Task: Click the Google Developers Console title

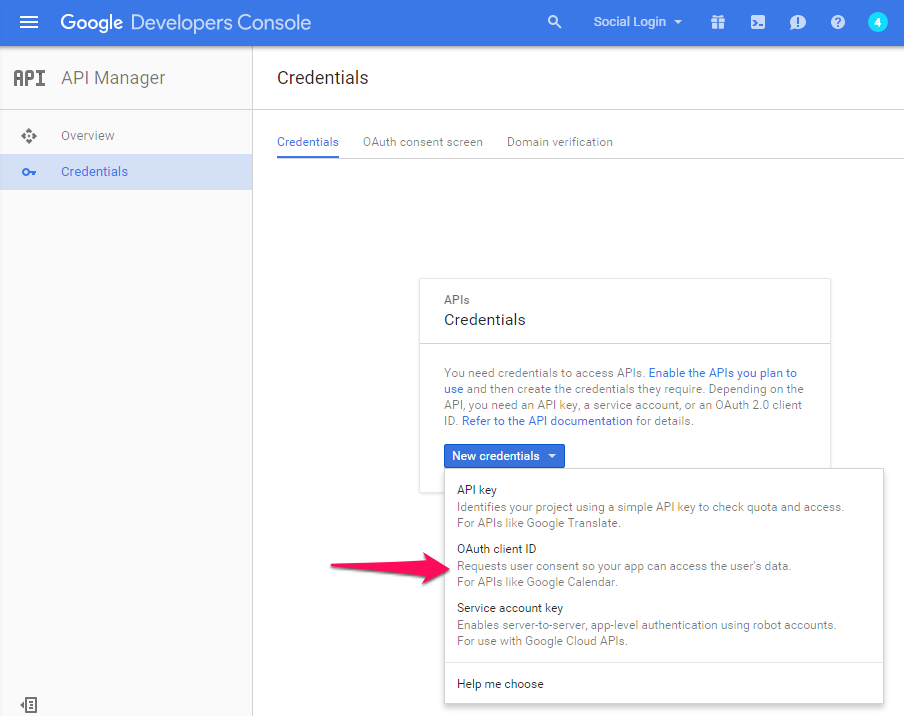Action: click(x=186, y=22)
